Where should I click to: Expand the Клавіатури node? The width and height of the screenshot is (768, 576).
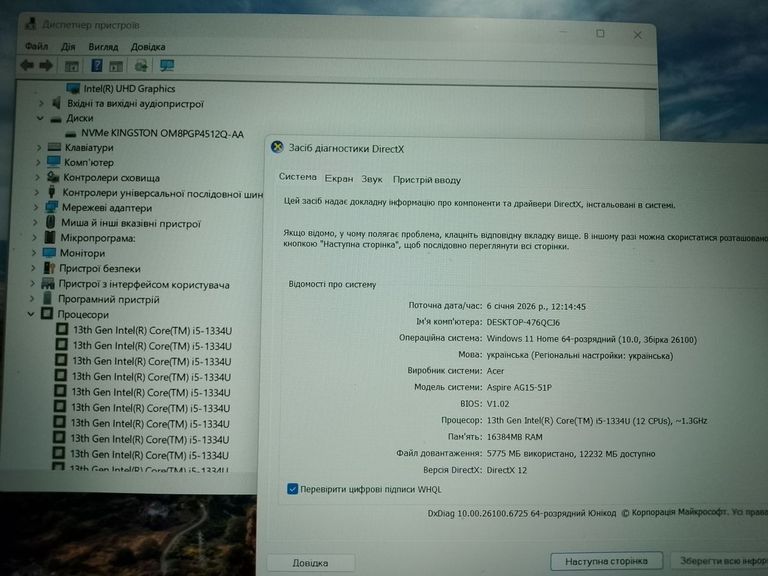pos(39,147)
